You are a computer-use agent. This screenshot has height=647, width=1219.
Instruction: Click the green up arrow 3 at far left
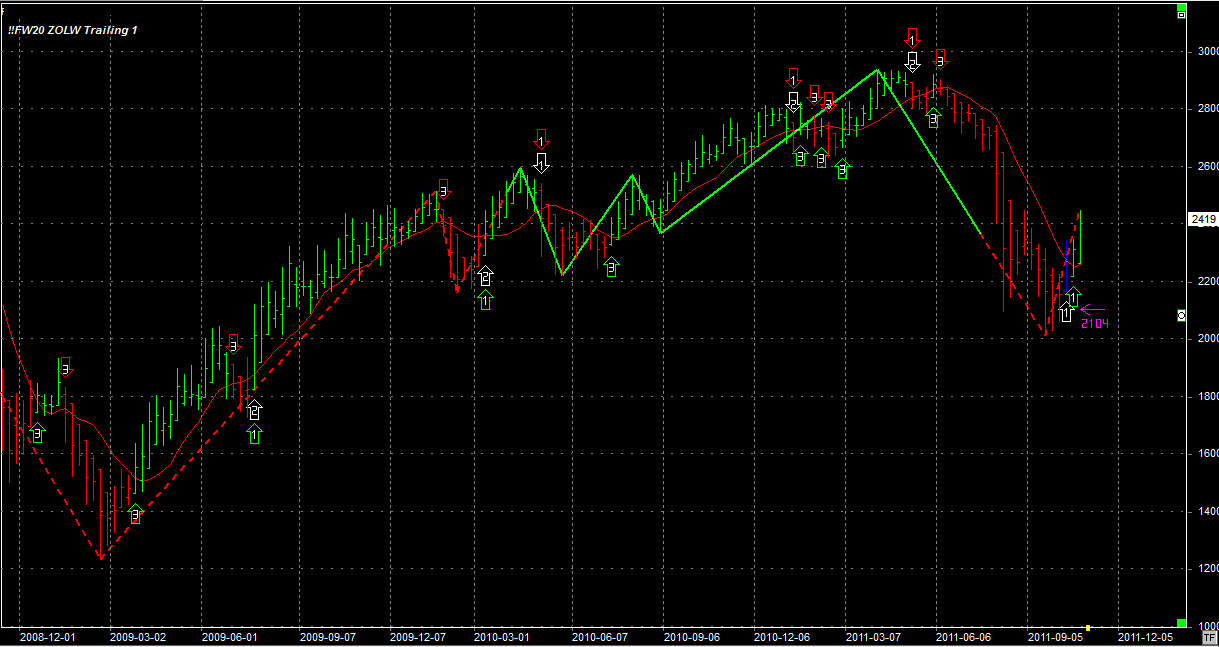tap(37, 433)
